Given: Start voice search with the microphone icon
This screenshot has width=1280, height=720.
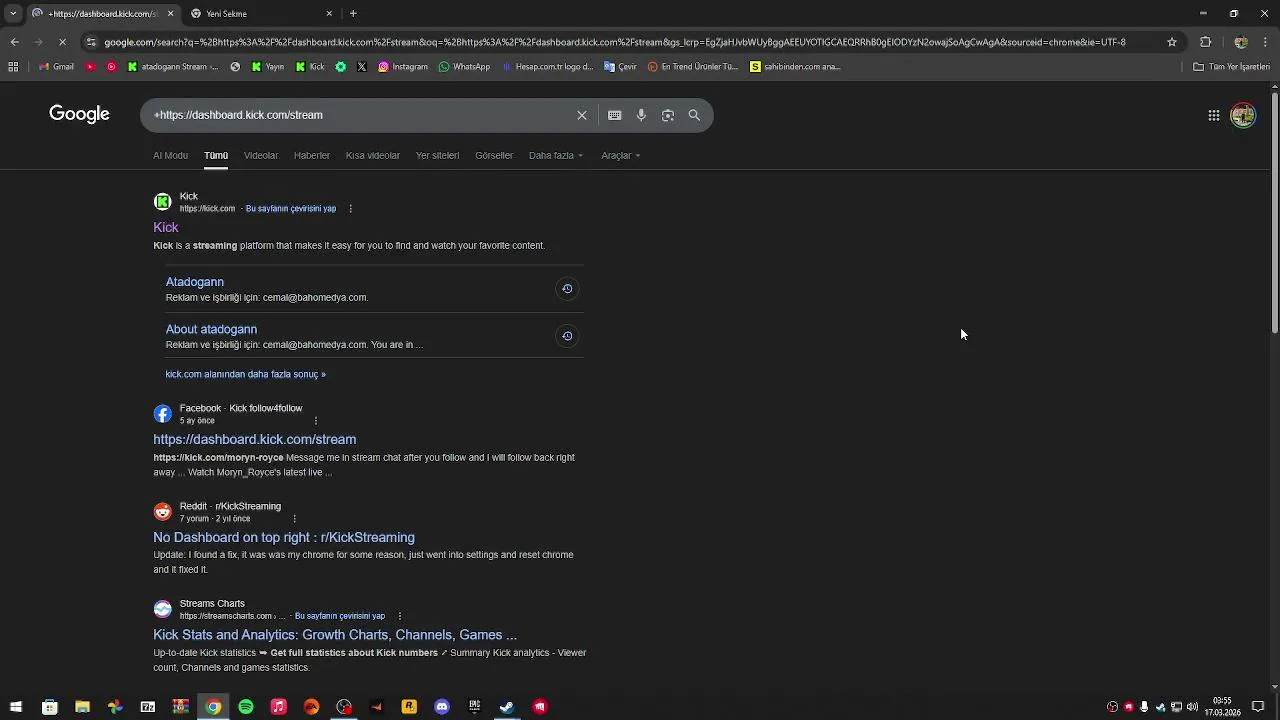Looking at the screenshot, I should pyautogui.click(x=641, y=115).
